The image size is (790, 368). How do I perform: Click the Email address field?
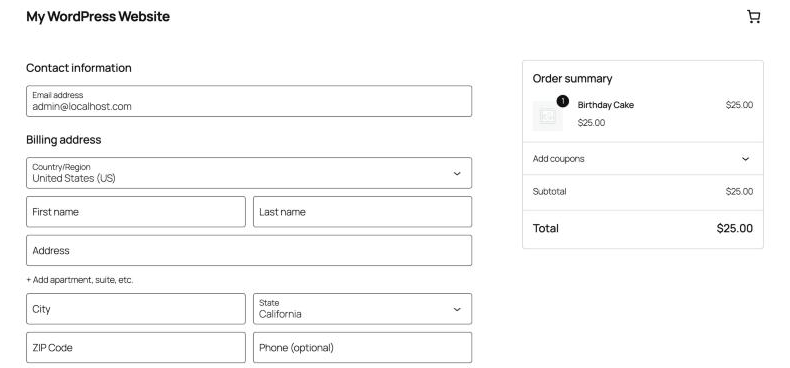click(249, 101)
